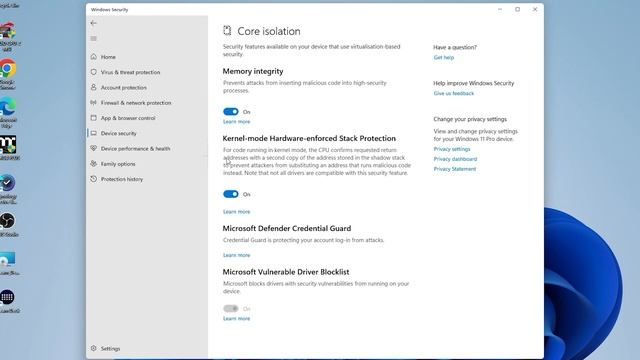Turn off Memory integrity toggle
640x360 pixels.
pos(231,111)
